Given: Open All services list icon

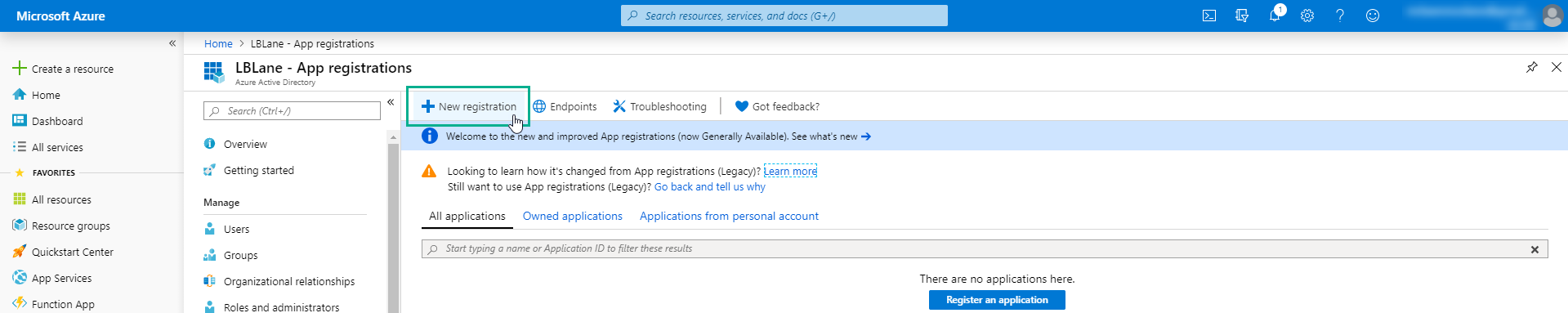Looking at the screenshot, I should click(x=20, y=146).
